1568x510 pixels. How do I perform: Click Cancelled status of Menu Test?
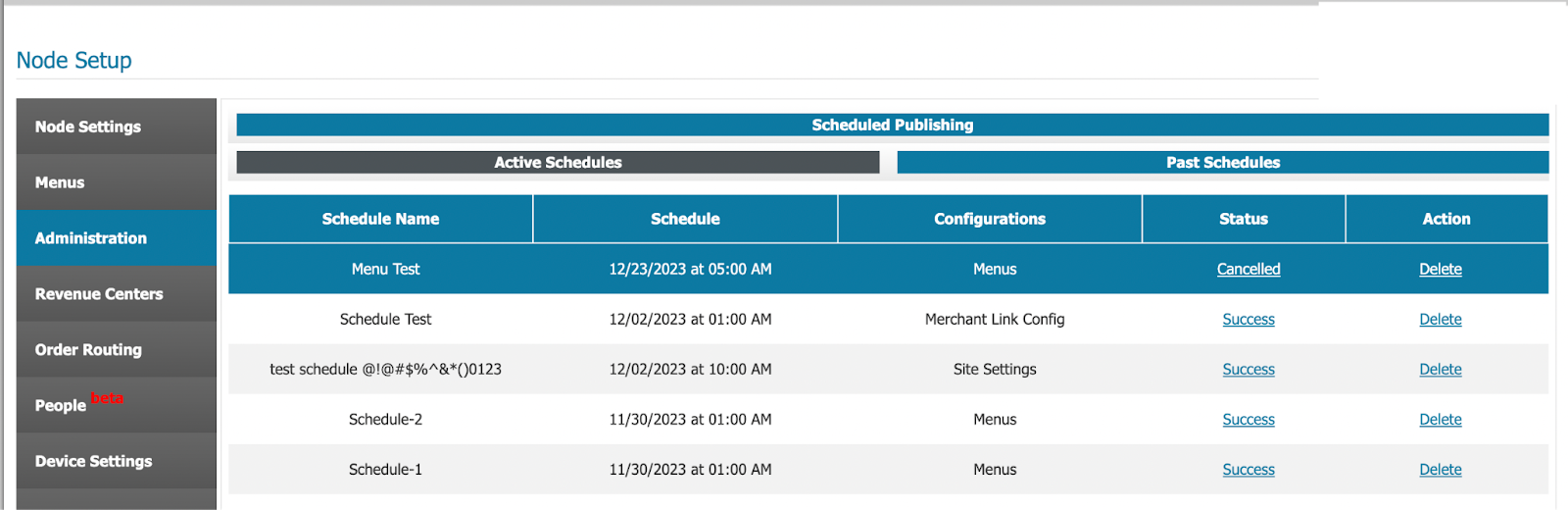coord(1249,269)
